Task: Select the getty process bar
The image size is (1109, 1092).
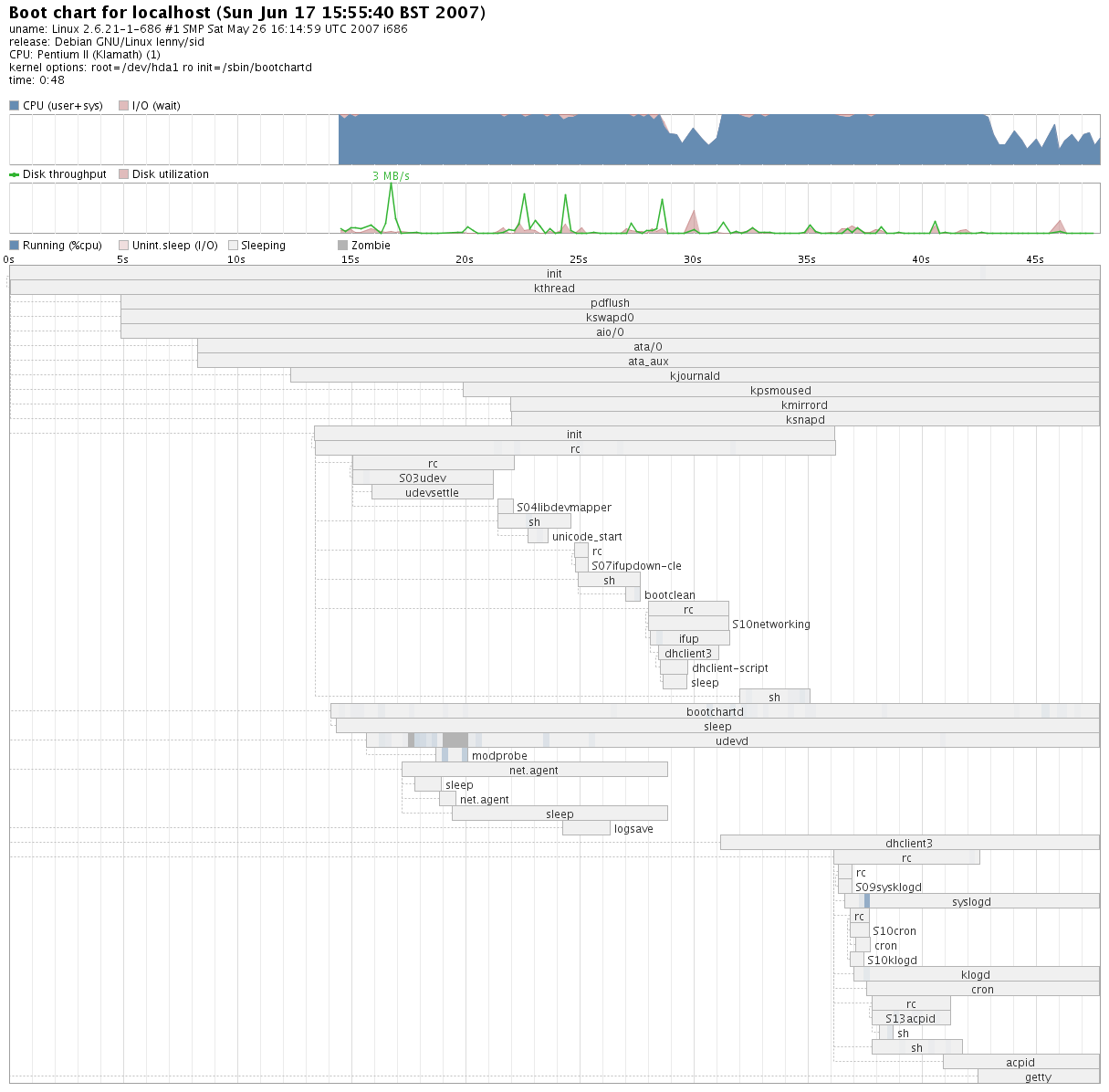Action: 1038,1077
